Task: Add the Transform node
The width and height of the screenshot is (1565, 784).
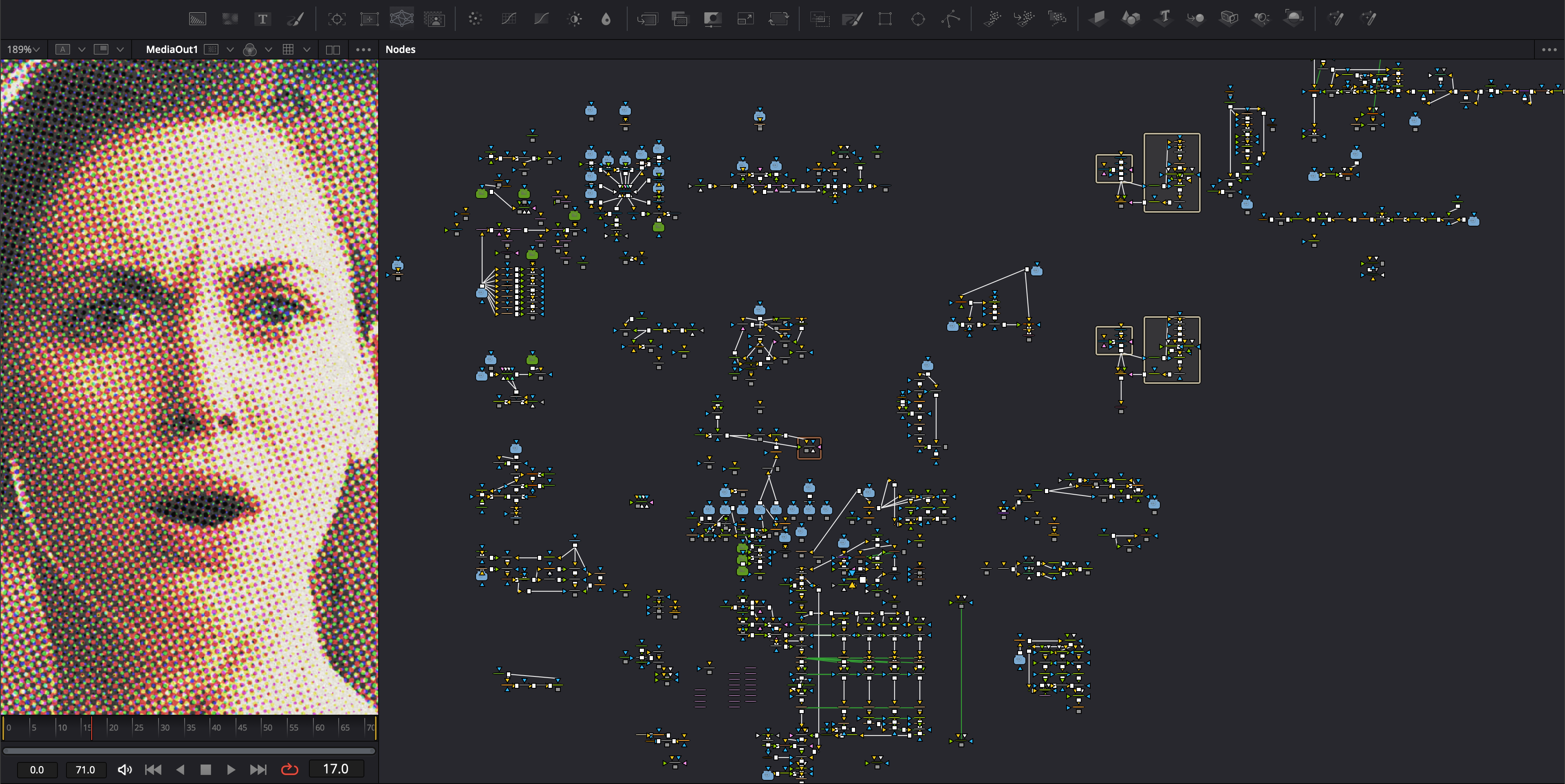Action: point(778,19)
